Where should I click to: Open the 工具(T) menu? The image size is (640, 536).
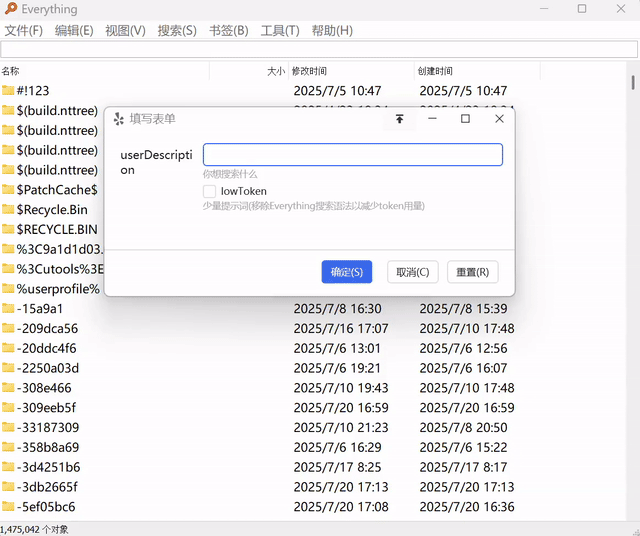[280, 31]
